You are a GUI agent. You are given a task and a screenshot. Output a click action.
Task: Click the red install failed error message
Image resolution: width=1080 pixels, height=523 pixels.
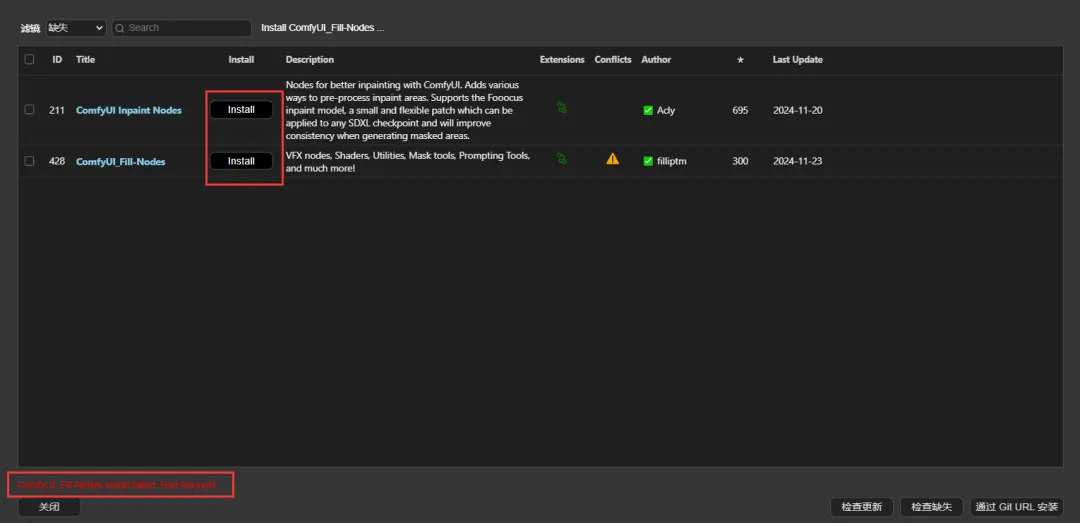(117, 486)
